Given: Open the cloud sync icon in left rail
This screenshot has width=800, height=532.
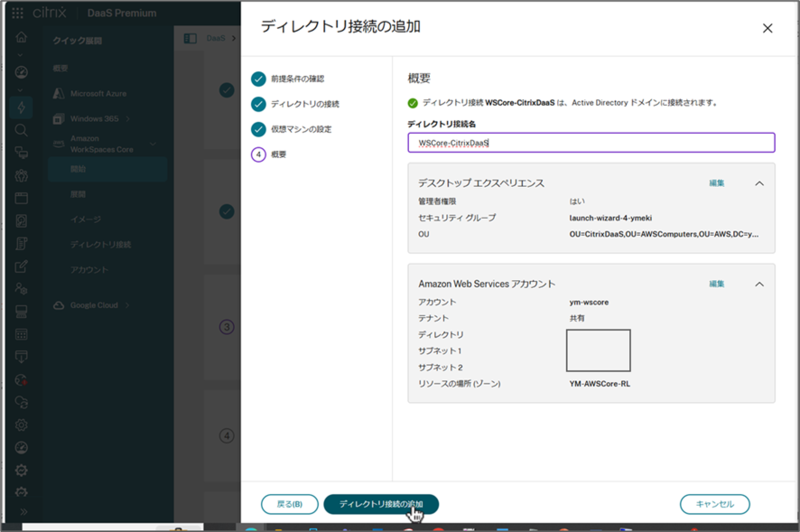Looking at the screenshot, I should pyautogui.click(x=21, y=402).
